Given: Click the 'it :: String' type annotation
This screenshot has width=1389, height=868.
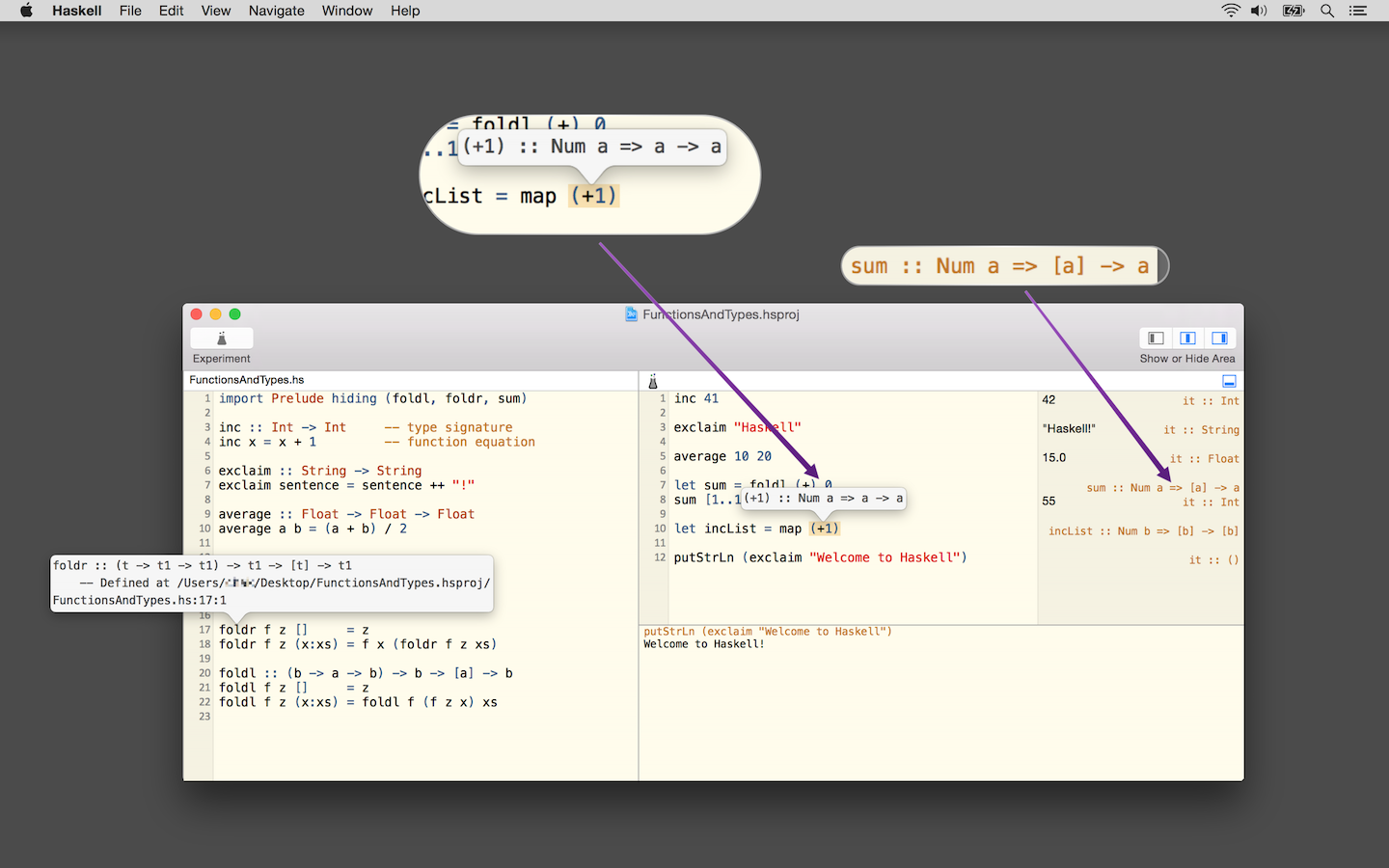Looking at the screenshot, I should click(x=1201, y=430).
